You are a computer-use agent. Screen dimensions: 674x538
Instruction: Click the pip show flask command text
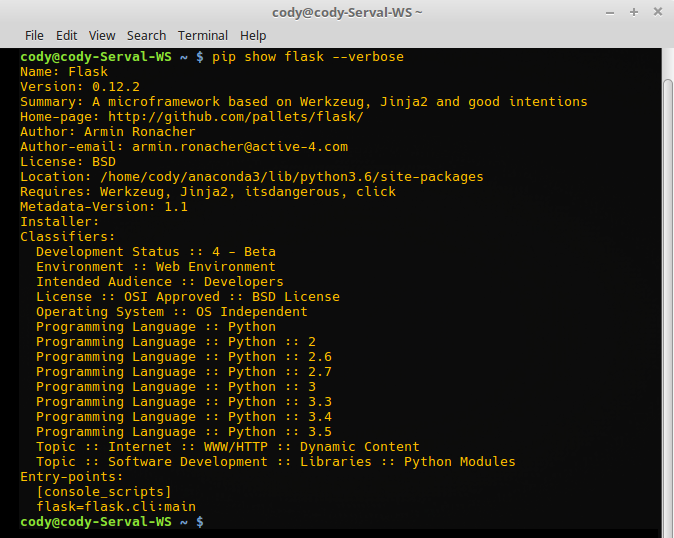click(308, 57)
